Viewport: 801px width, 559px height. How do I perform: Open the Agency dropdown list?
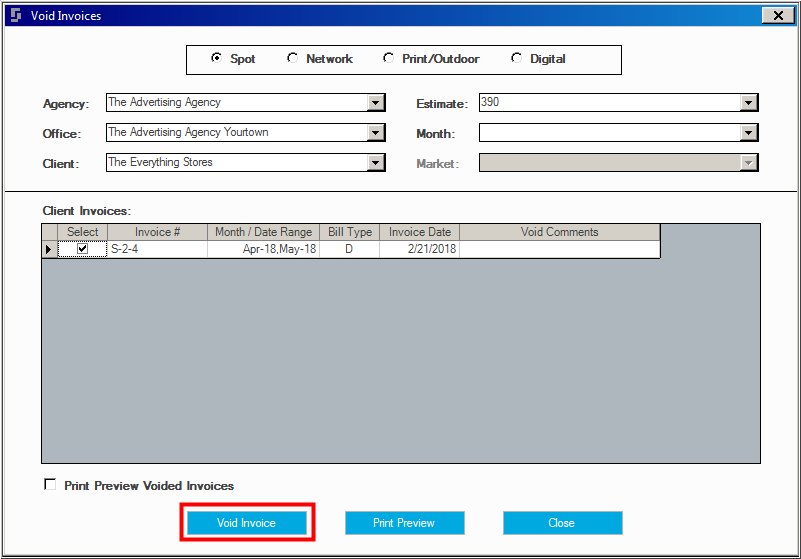[375, 103]
